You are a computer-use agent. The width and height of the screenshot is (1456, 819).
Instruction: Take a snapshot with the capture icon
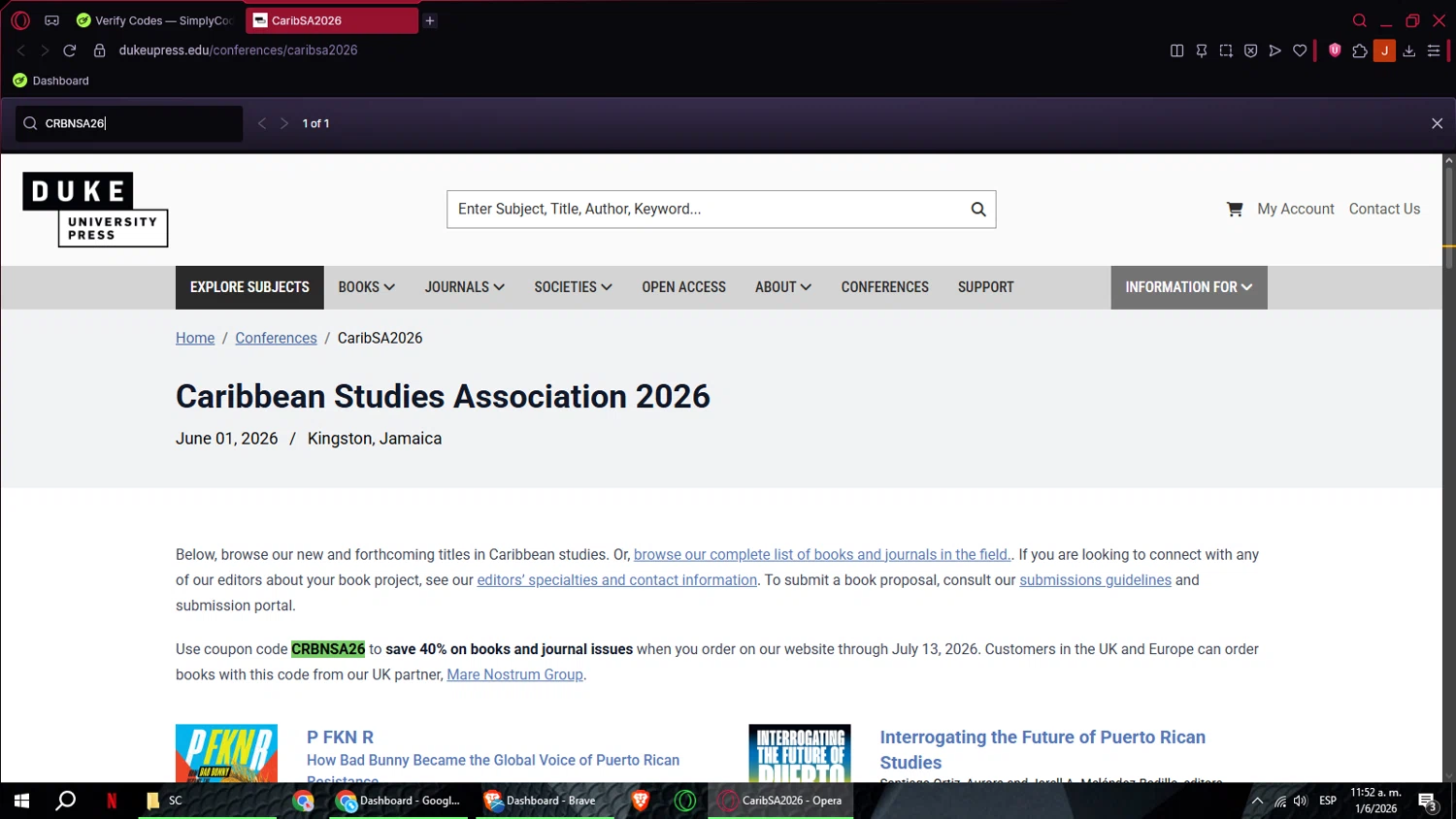point(1226,50)
